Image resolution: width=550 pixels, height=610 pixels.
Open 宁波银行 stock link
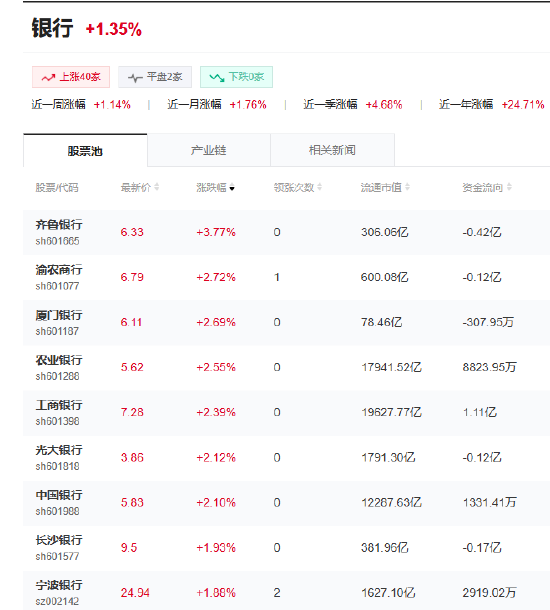(59, 585)
